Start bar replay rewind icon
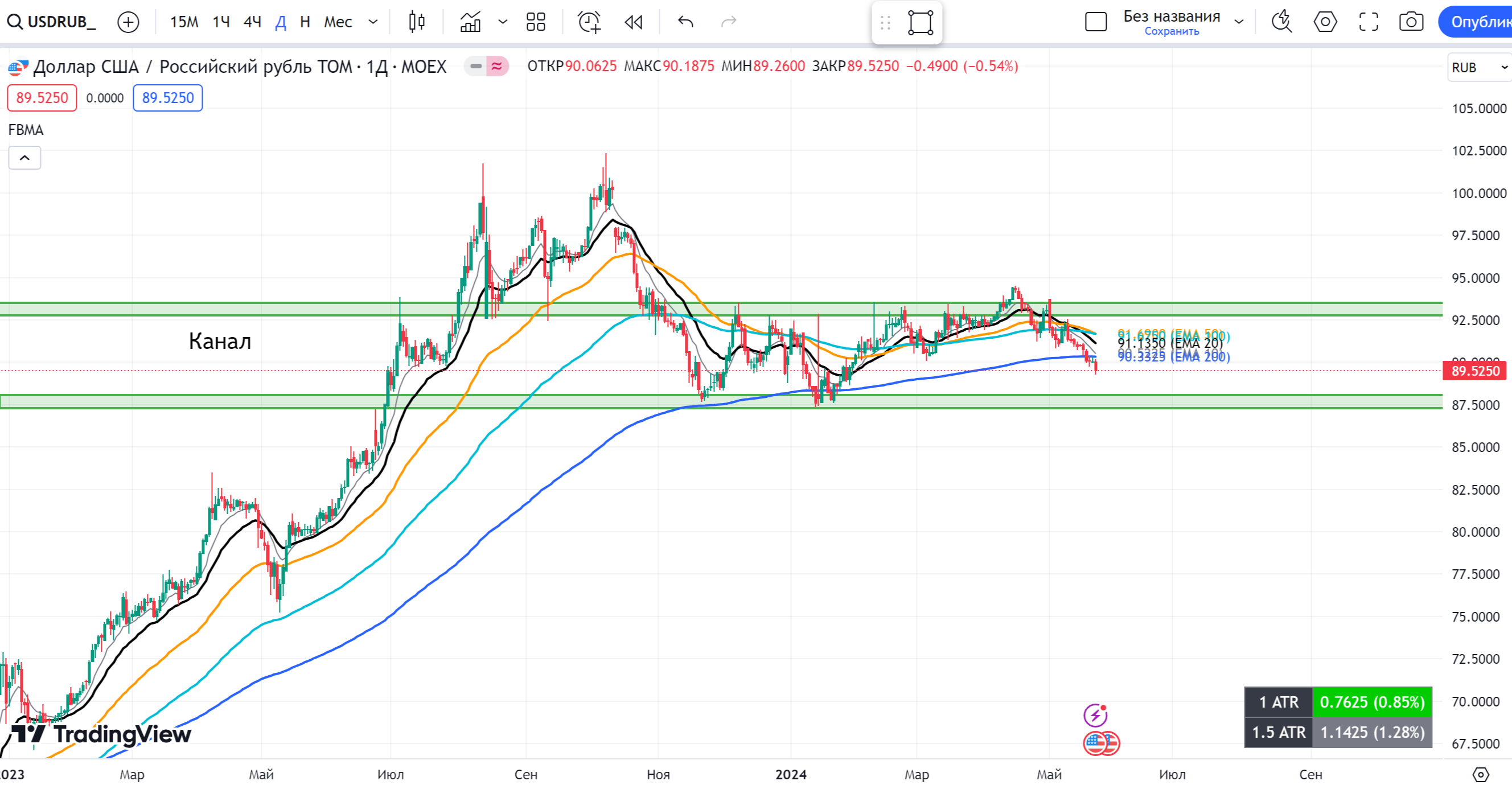 634,22
